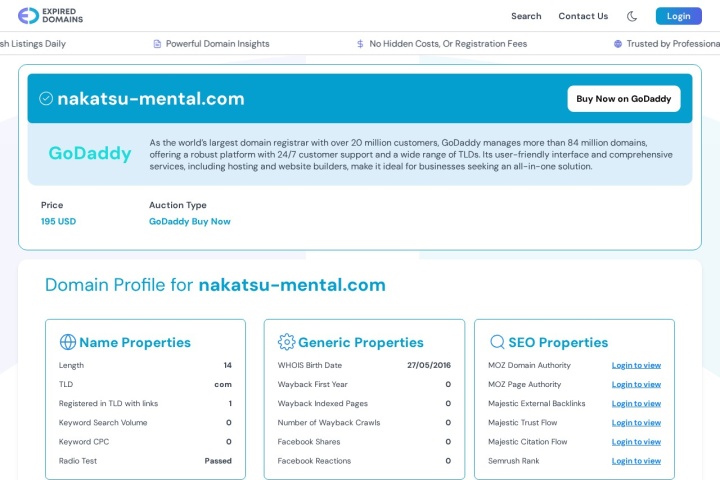Click Login to view for Majestic External Backlinks
720x480 pixels.
636,404
